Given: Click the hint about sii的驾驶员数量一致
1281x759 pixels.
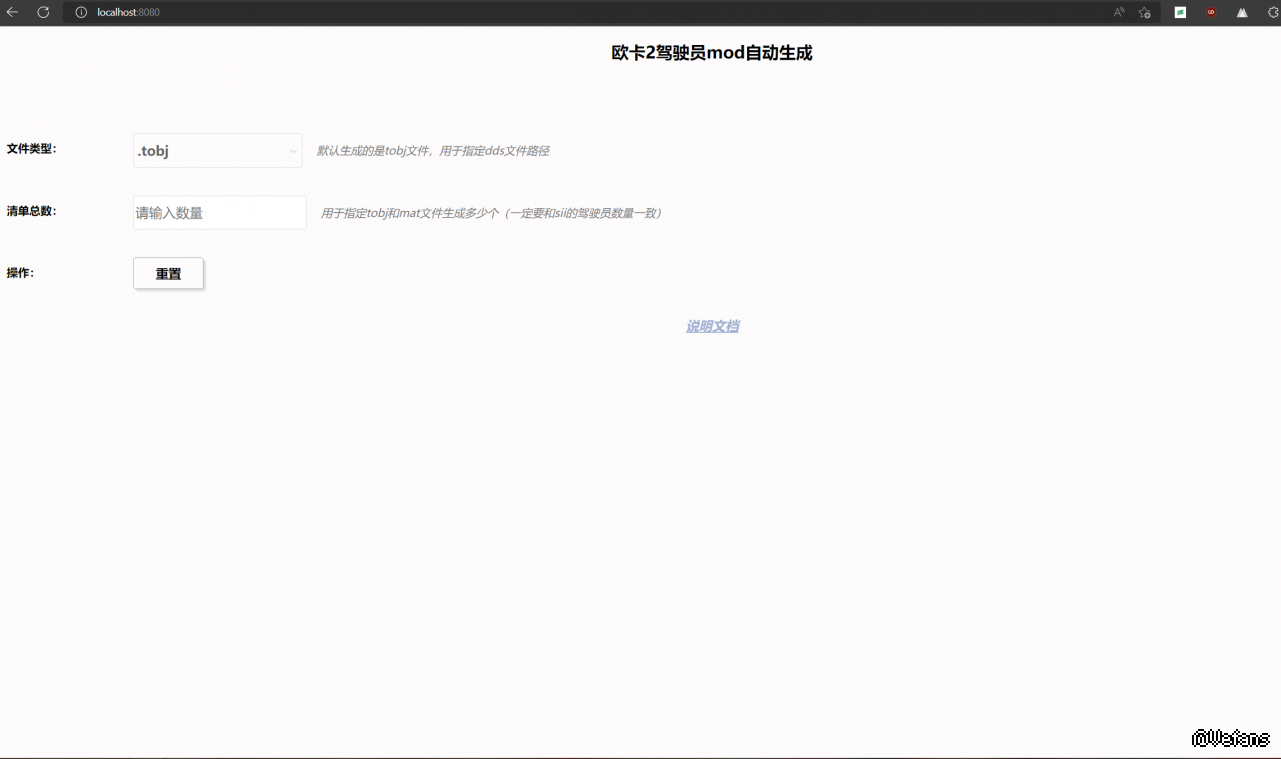Looking at the screenshot, I should (x=490, y=213).
